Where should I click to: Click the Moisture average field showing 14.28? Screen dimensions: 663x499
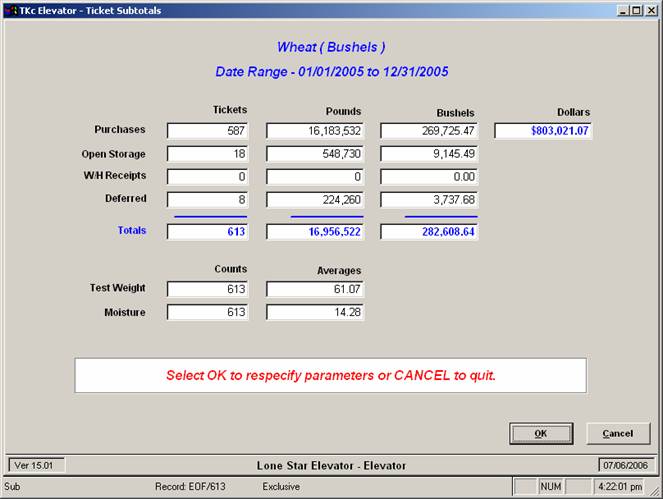315,313
